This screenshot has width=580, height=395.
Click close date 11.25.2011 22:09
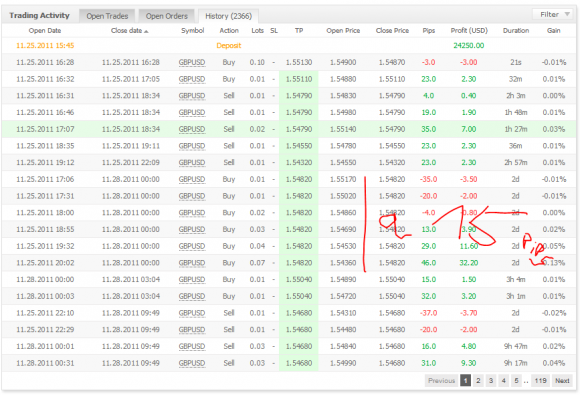(131, 163)
